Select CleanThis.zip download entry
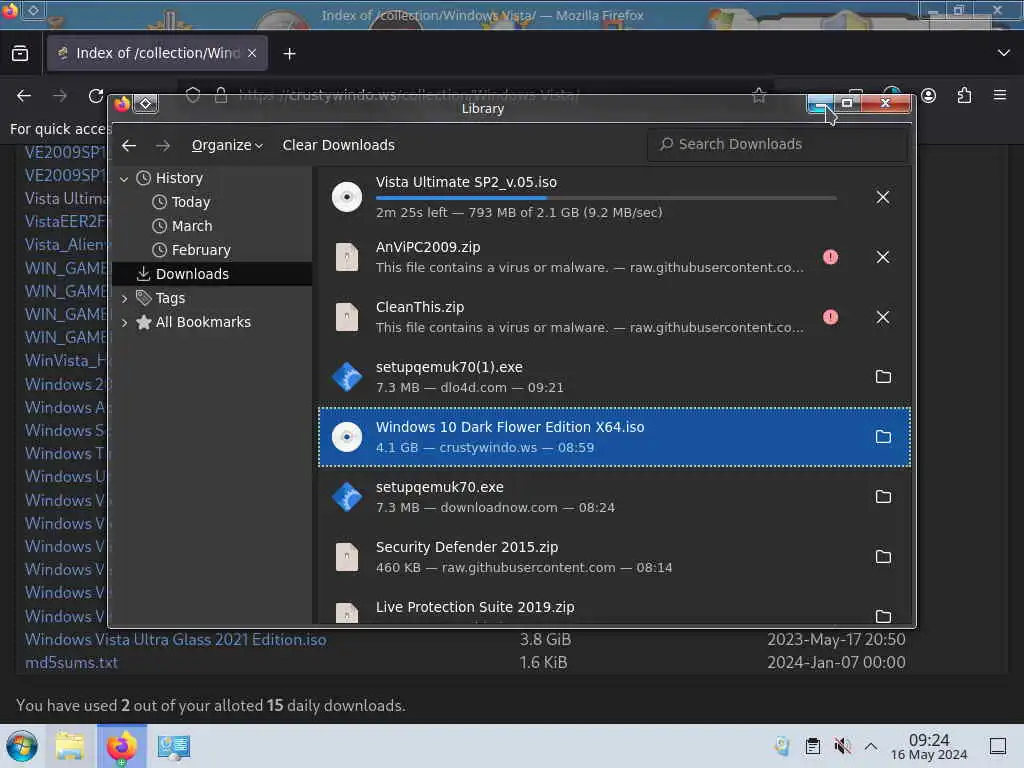Image resolution: width=1024 pixels, height=768 pixels. click(x=614, y=317)
